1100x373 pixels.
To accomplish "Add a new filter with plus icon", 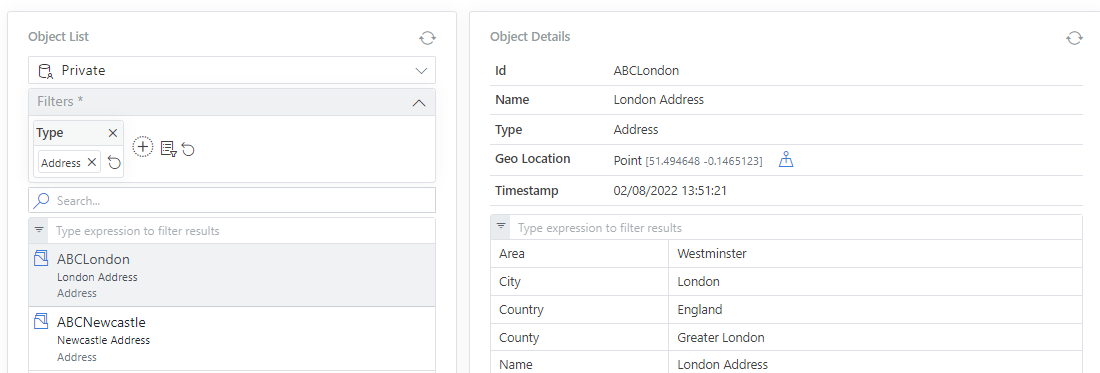I will [143, 147].
